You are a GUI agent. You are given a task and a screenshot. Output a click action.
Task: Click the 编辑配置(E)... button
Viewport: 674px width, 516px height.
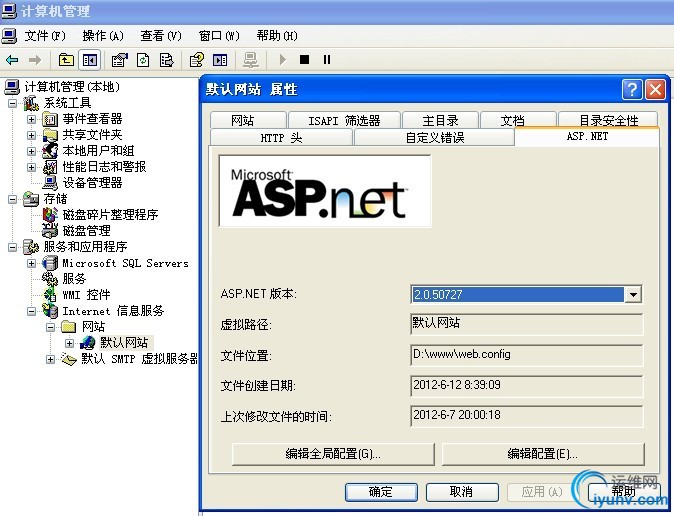click(x=543, y=454)
